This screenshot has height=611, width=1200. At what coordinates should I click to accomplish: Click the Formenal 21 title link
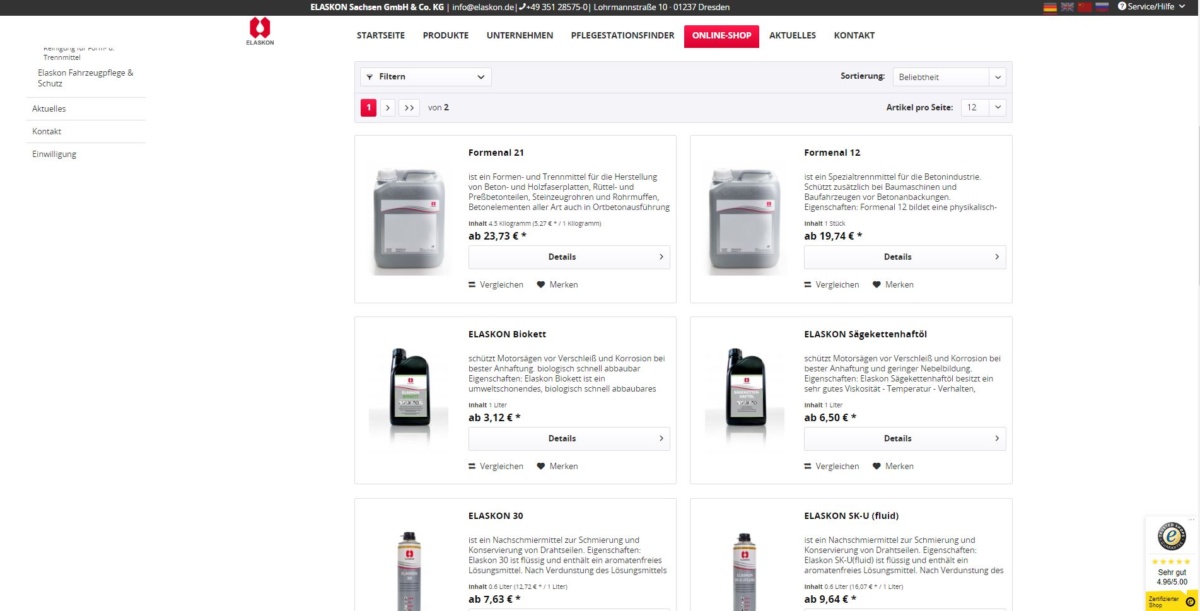496,153
